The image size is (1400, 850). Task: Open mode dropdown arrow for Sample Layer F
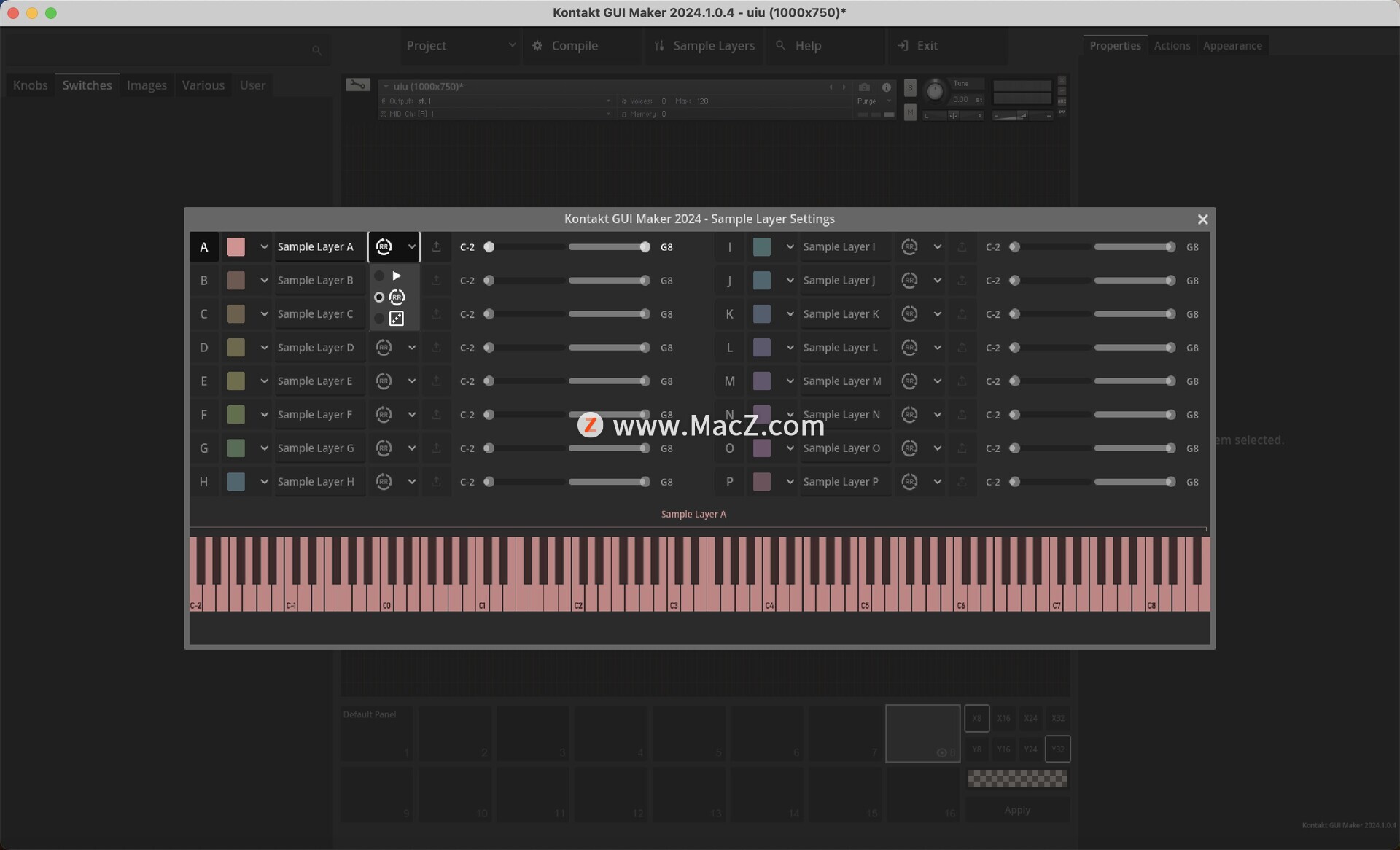(x=411, y=415)
